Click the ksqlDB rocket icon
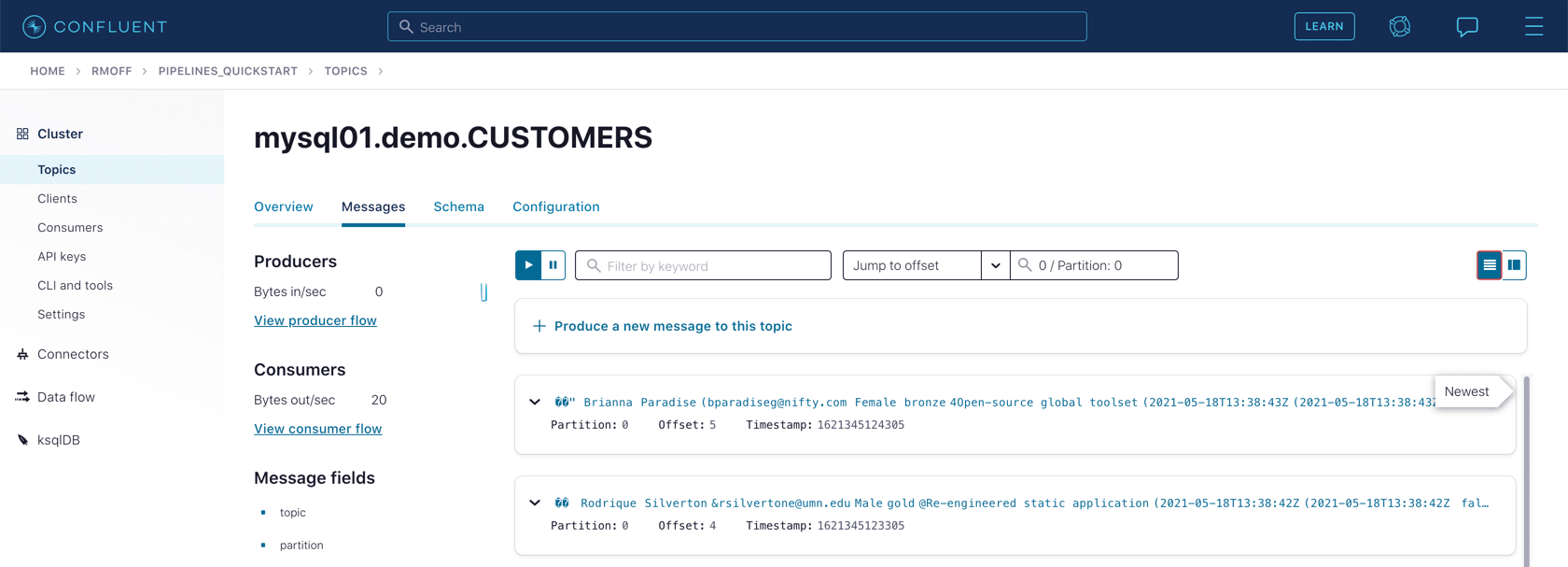1568x567 pixels. click(22, 440)
